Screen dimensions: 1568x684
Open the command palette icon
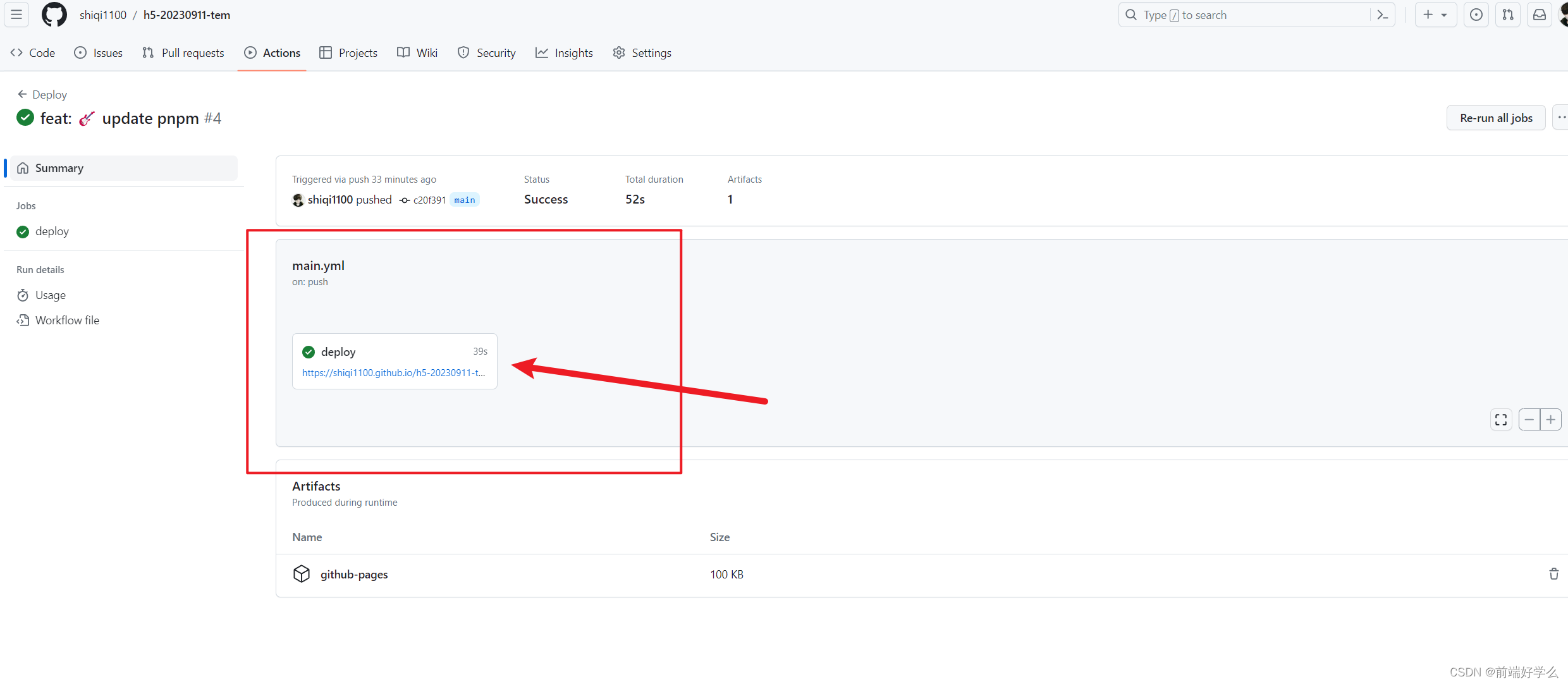(1383, 15)
